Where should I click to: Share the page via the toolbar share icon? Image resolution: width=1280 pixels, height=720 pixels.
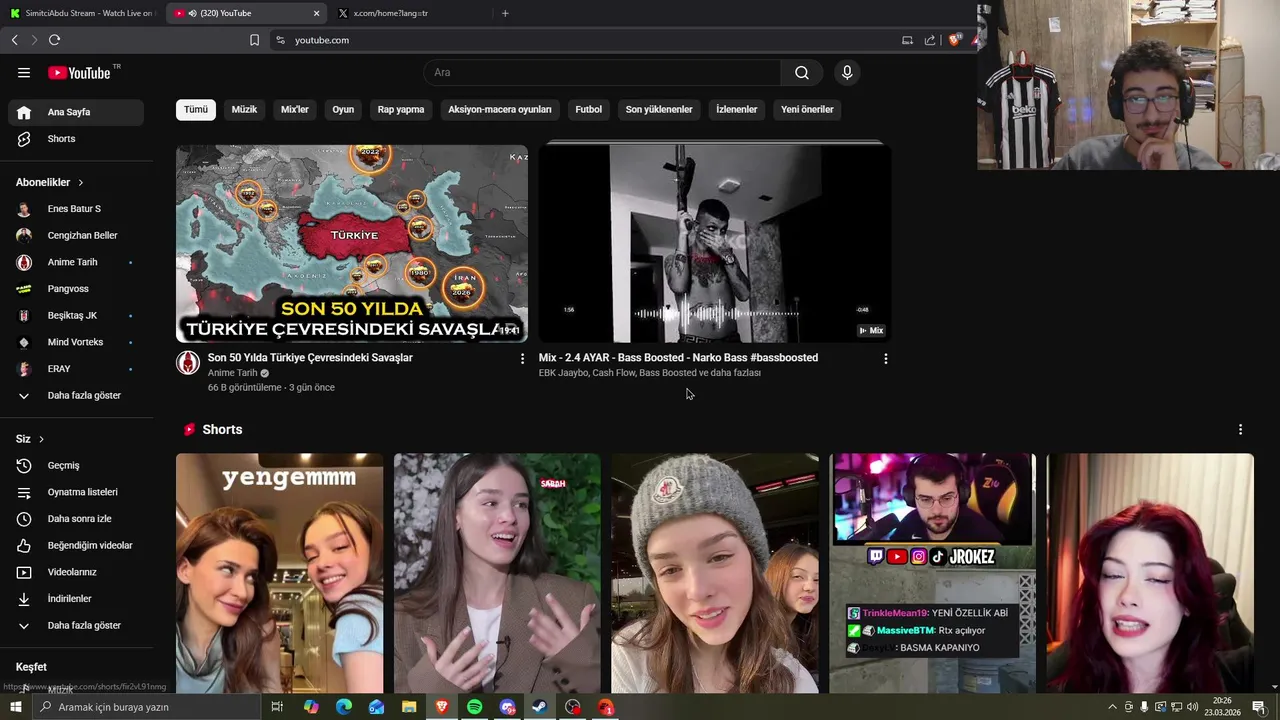pyautogui.click(x=930, y=40)
